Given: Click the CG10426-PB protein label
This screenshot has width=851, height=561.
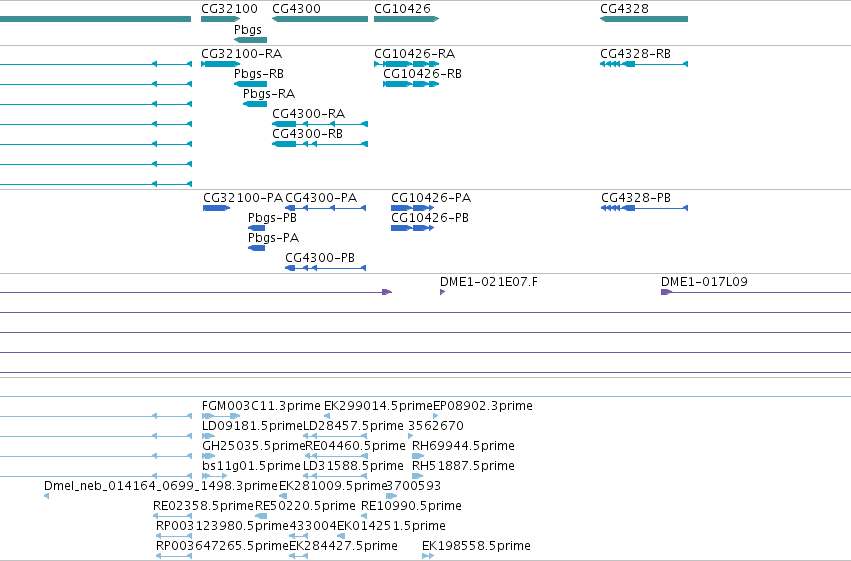Looking at the screenshot, I should pos(430,218).
